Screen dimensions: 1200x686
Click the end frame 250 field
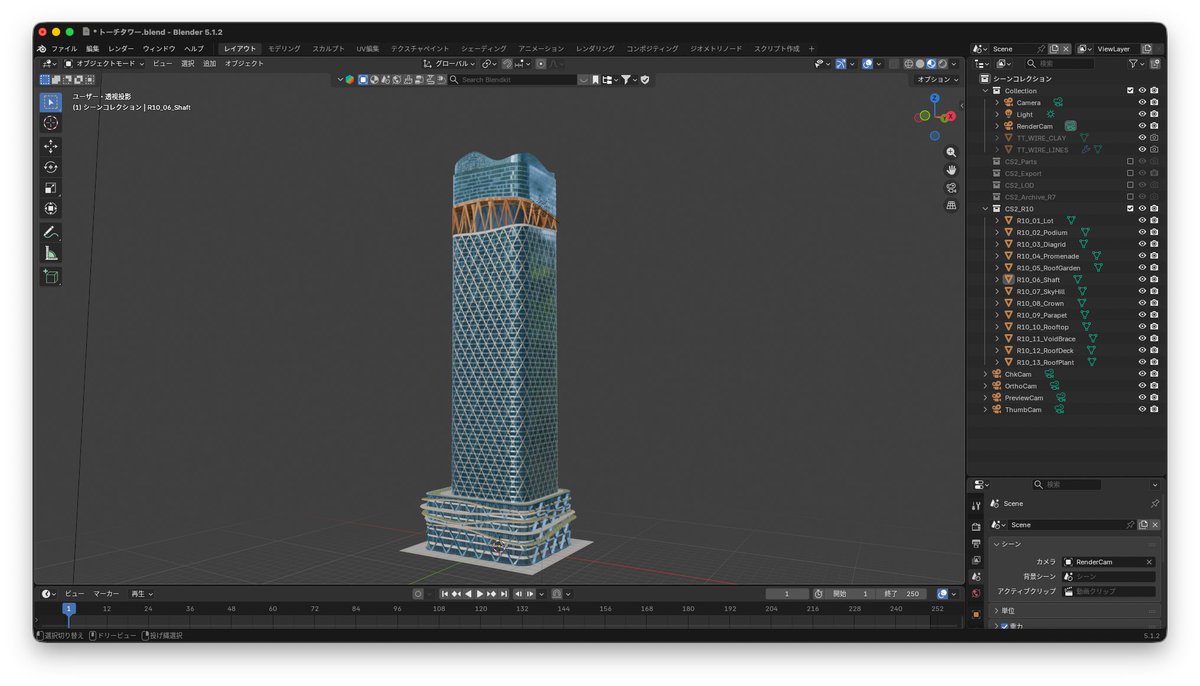coord(903,594)
